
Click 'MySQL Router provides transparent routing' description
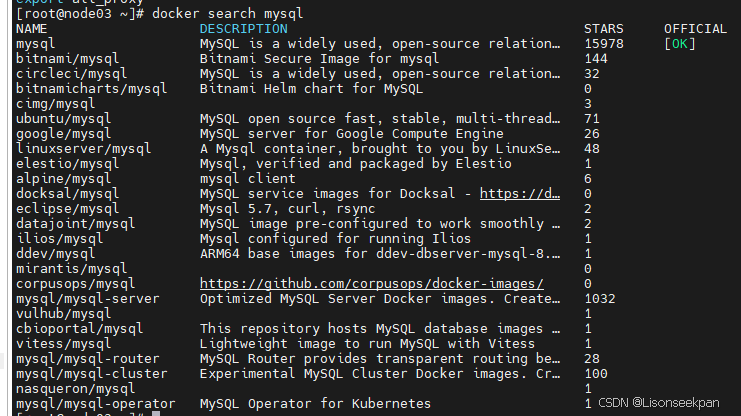pyautogui.click(x=379, y=359)
